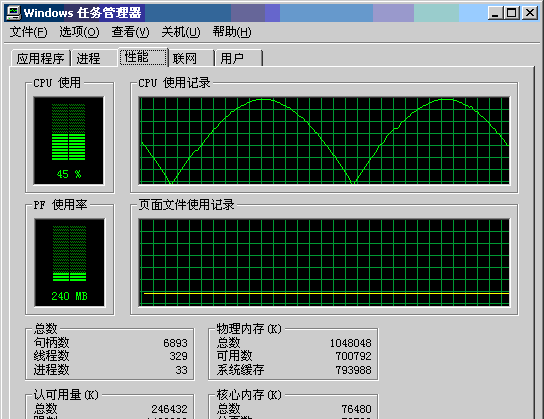Click the PF usage meter showing 240 MB
The height and width of the screenshot is (419, 544).
pyautogui.click(x=69, y=263)
